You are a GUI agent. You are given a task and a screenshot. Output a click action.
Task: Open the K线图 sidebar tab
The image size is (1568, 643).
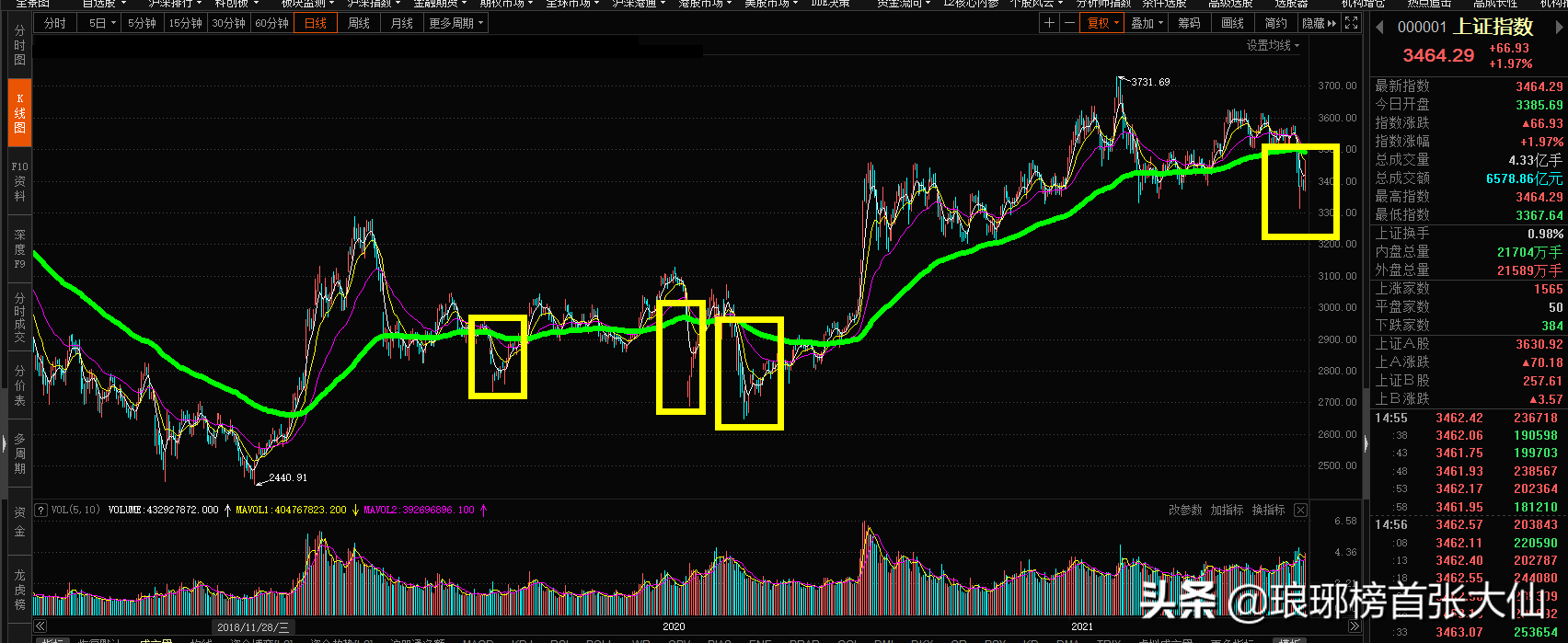point(19,113)
